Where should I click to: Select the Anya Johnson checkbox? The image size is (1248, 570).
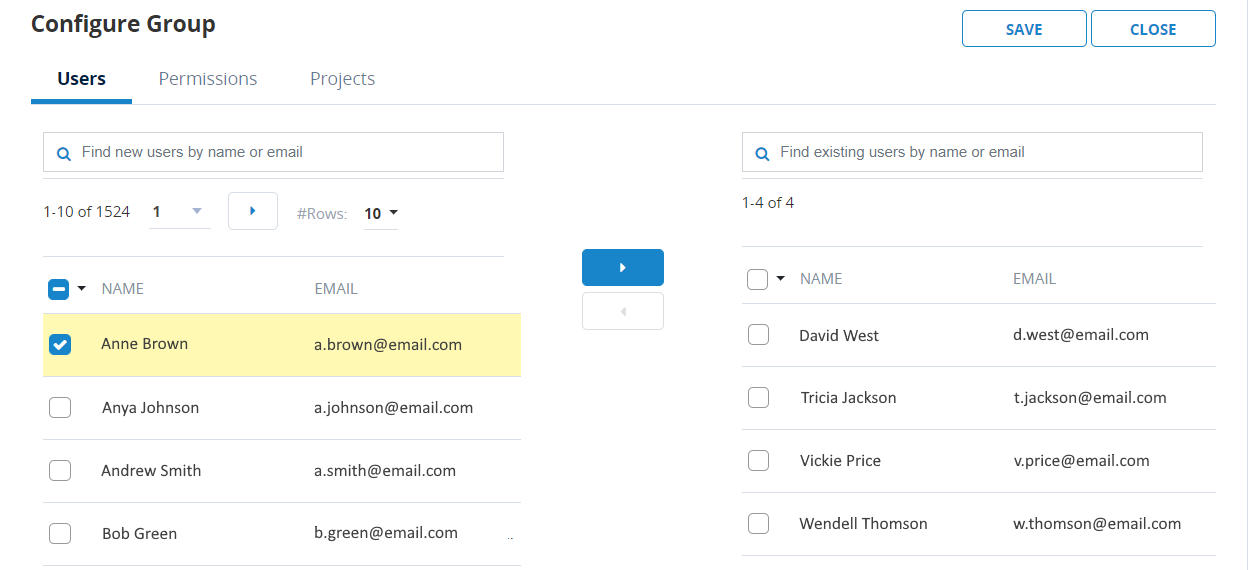60,408
